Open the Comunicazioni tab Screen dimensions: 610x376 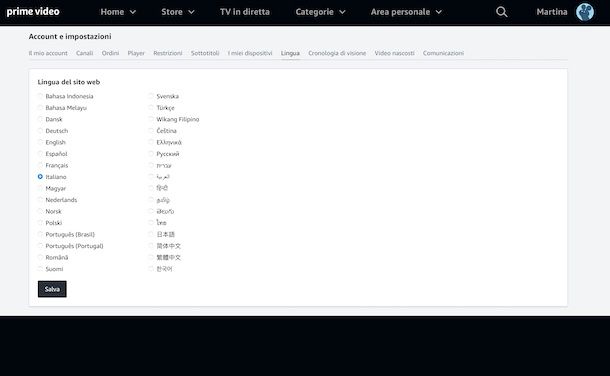[443, 53]
